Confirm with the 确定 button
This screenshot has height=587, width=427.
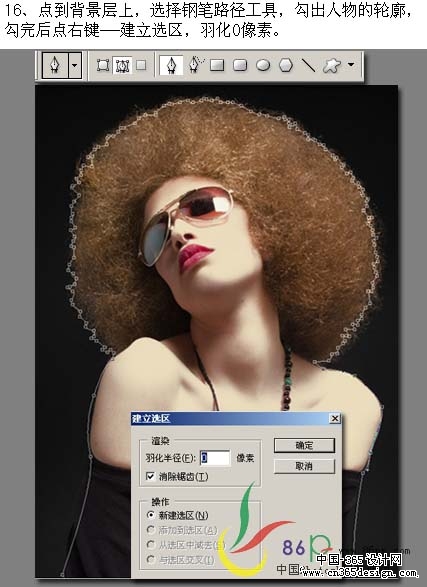[x=304, y=445]
